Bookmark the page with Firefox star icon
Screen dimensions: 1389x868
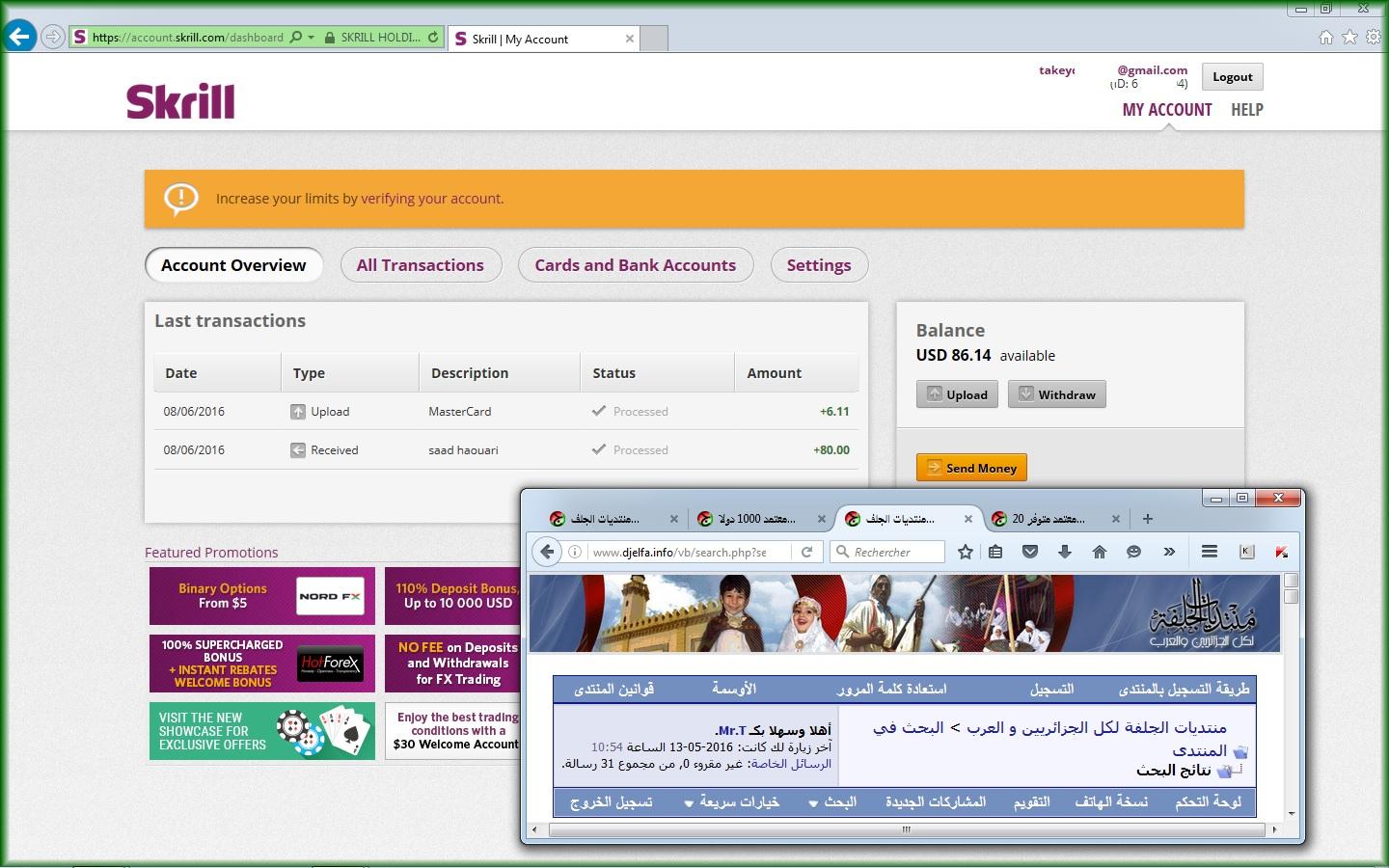(966, 552)
